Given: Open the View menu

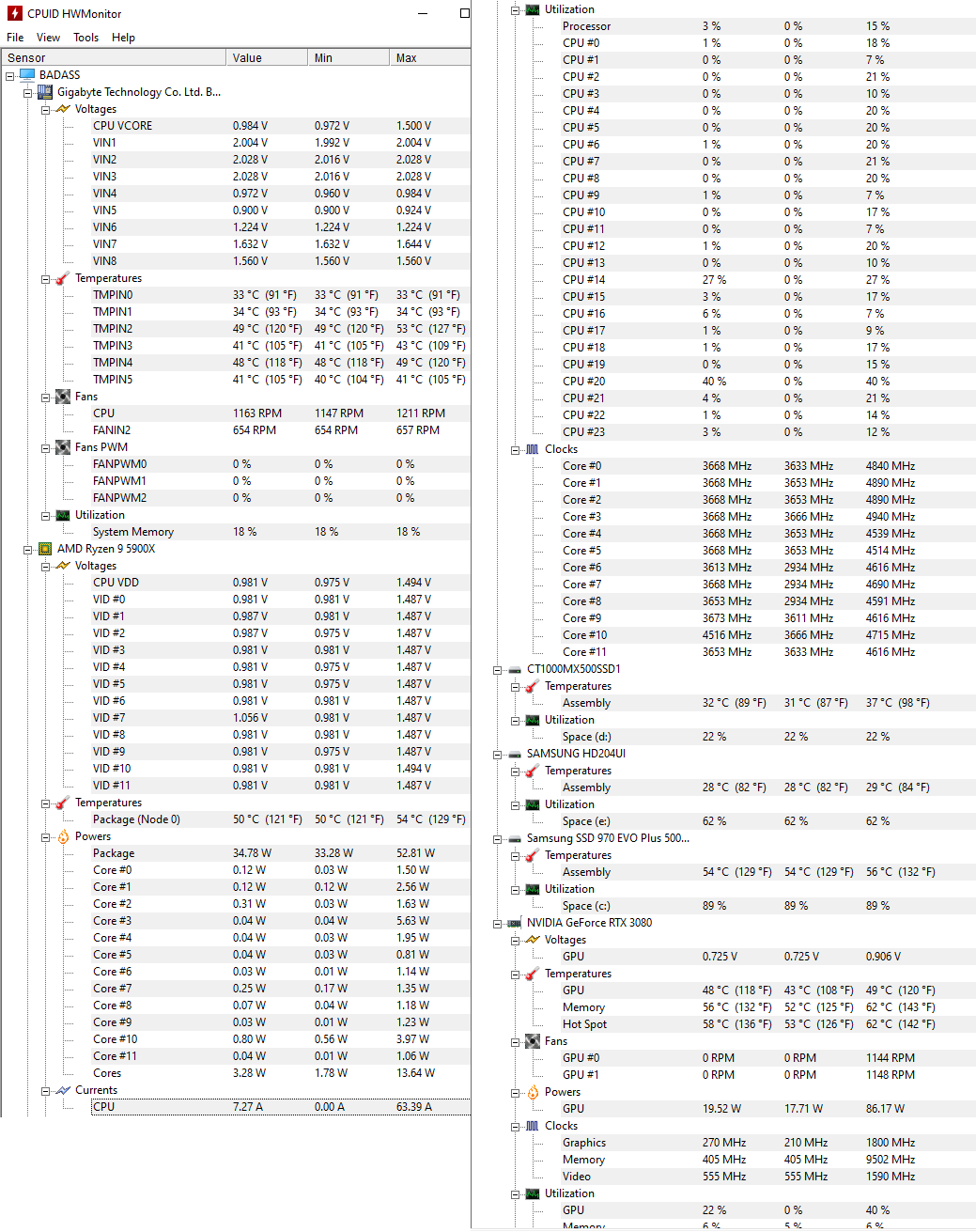Looking at the screenshot, I should click(48, 38).
